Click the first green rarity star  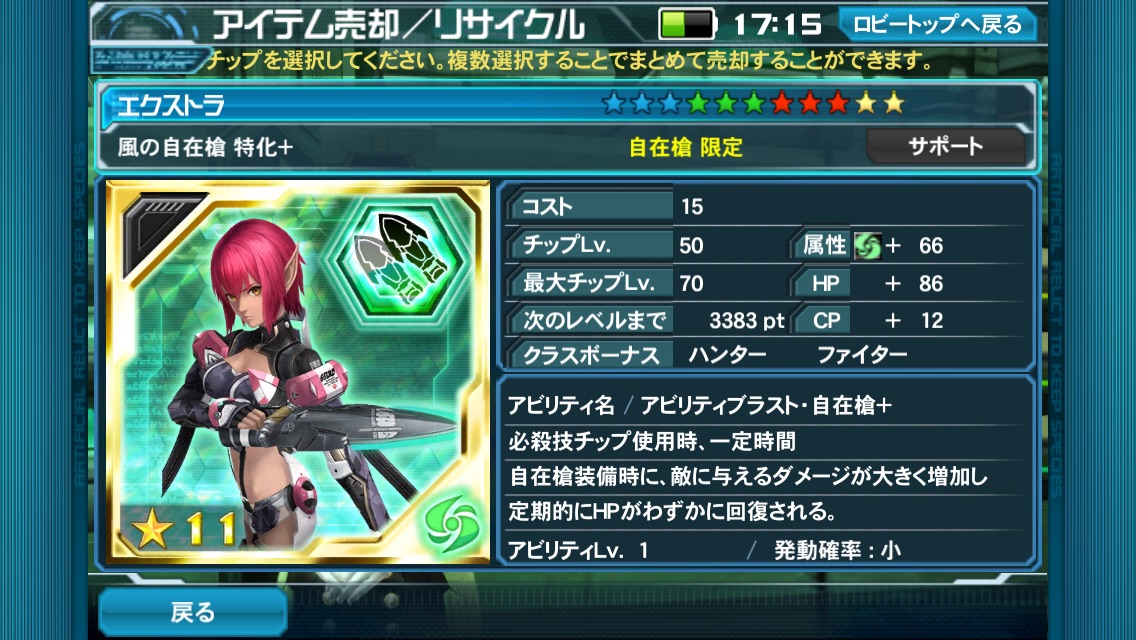coord(698,104)
